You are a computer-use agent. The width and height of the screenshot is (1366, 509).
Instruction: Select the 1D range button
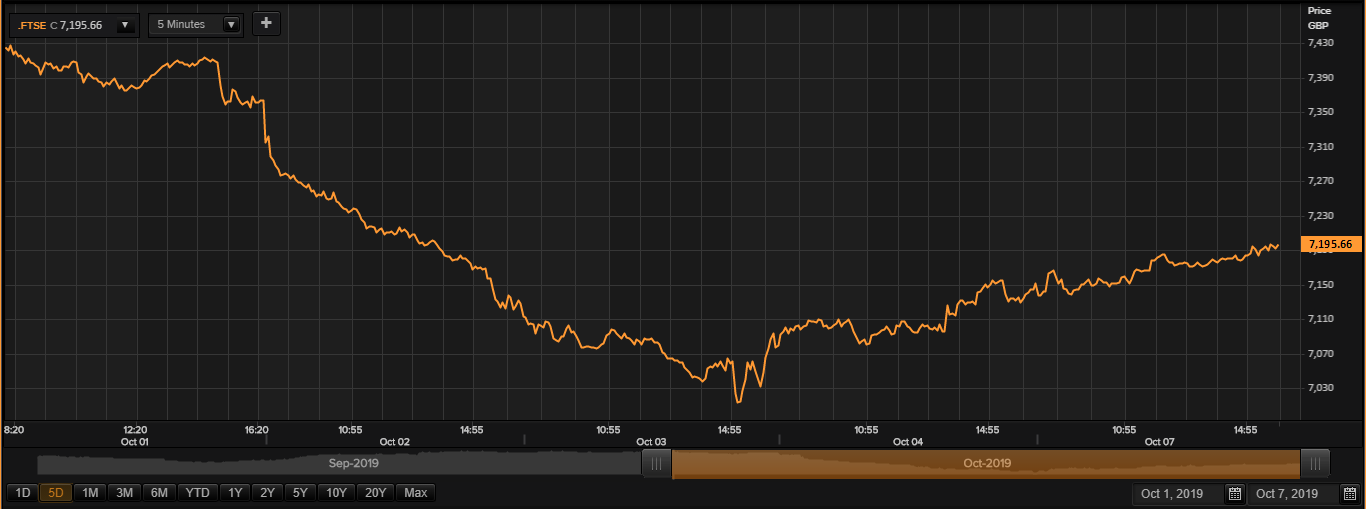23,493
